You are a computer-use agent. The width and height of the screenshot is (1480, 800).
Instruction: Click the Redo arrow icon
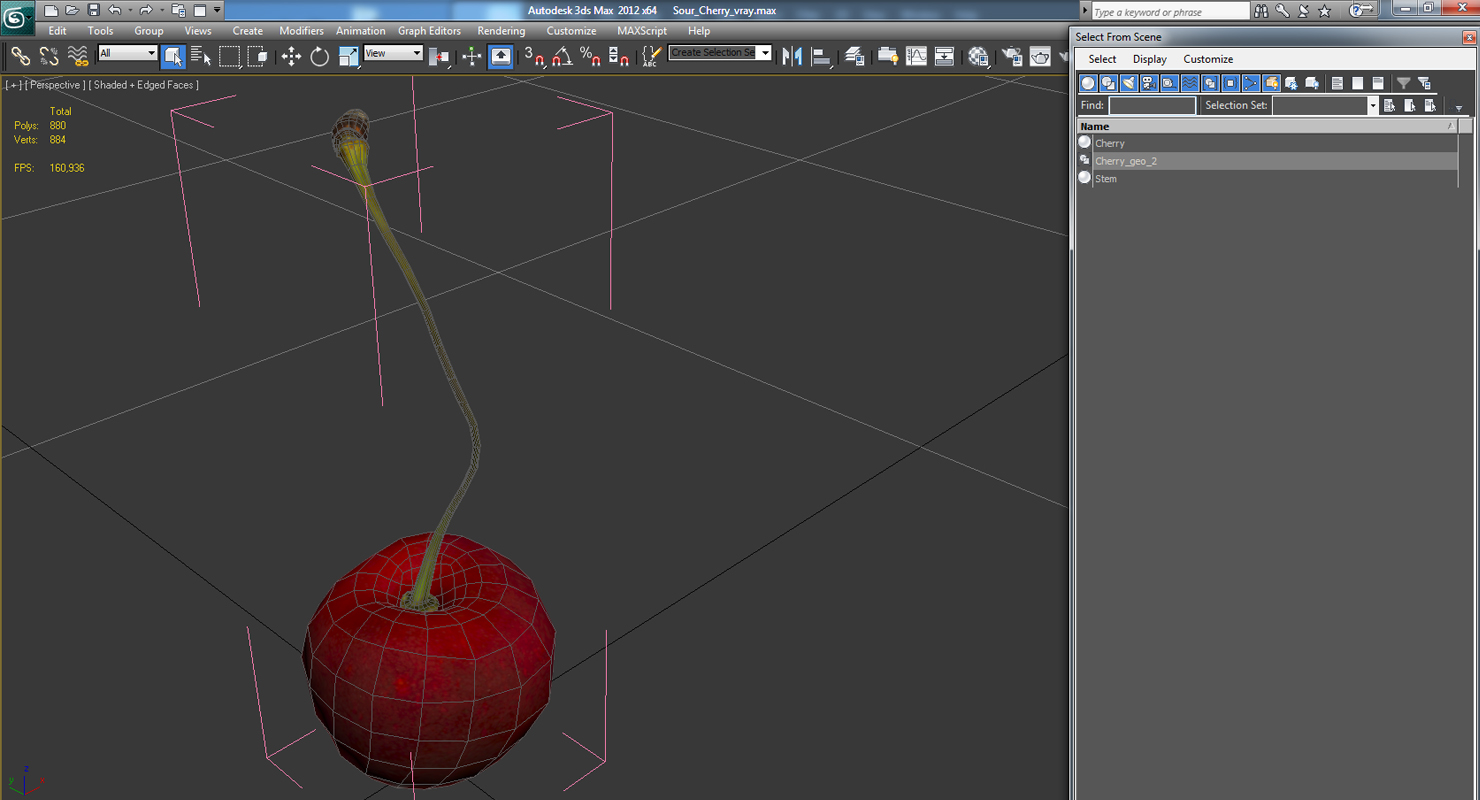(x=146, y=10)
